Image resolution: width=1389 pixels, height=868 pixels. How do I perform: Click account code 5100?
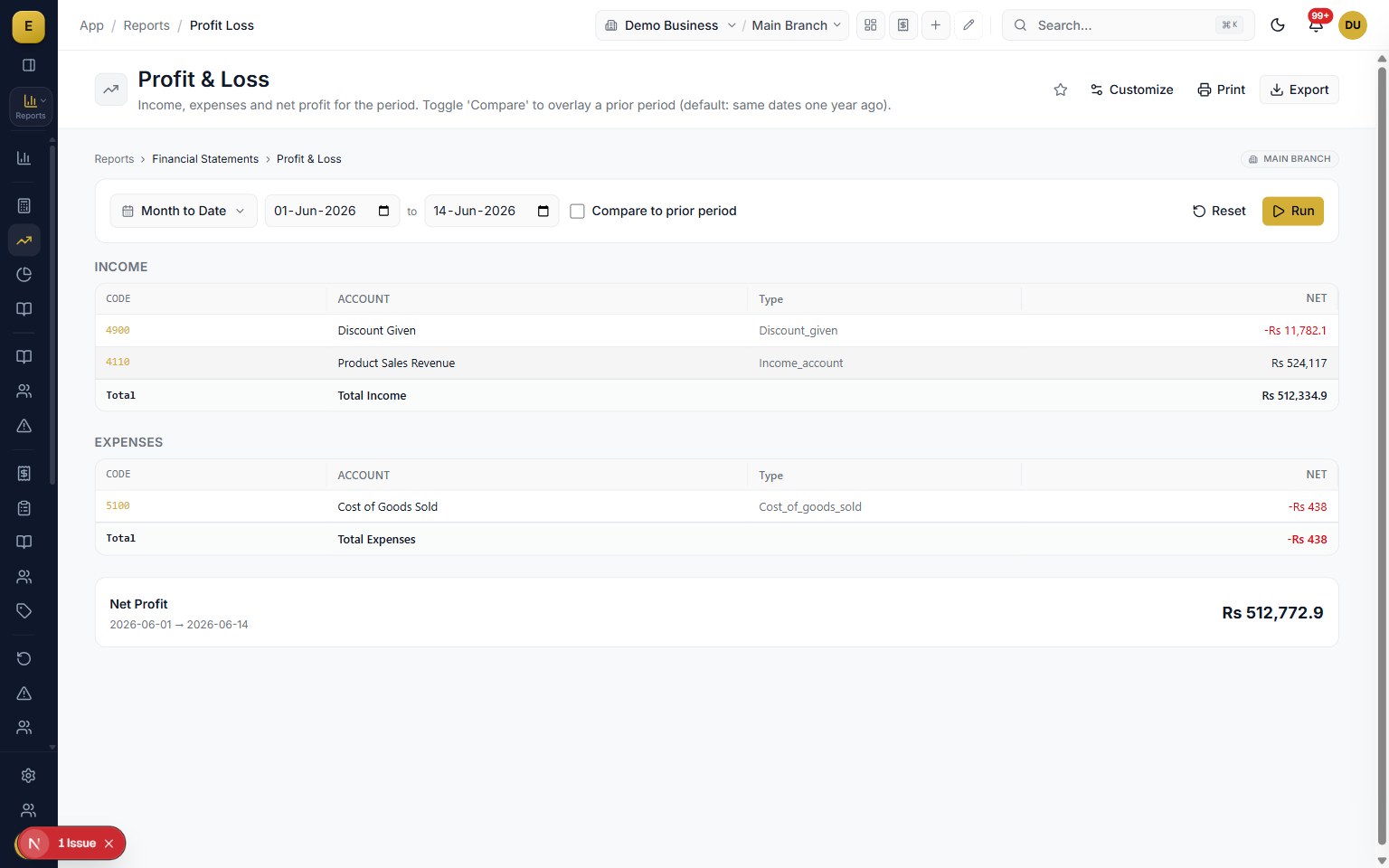click(x=118, y=506)
